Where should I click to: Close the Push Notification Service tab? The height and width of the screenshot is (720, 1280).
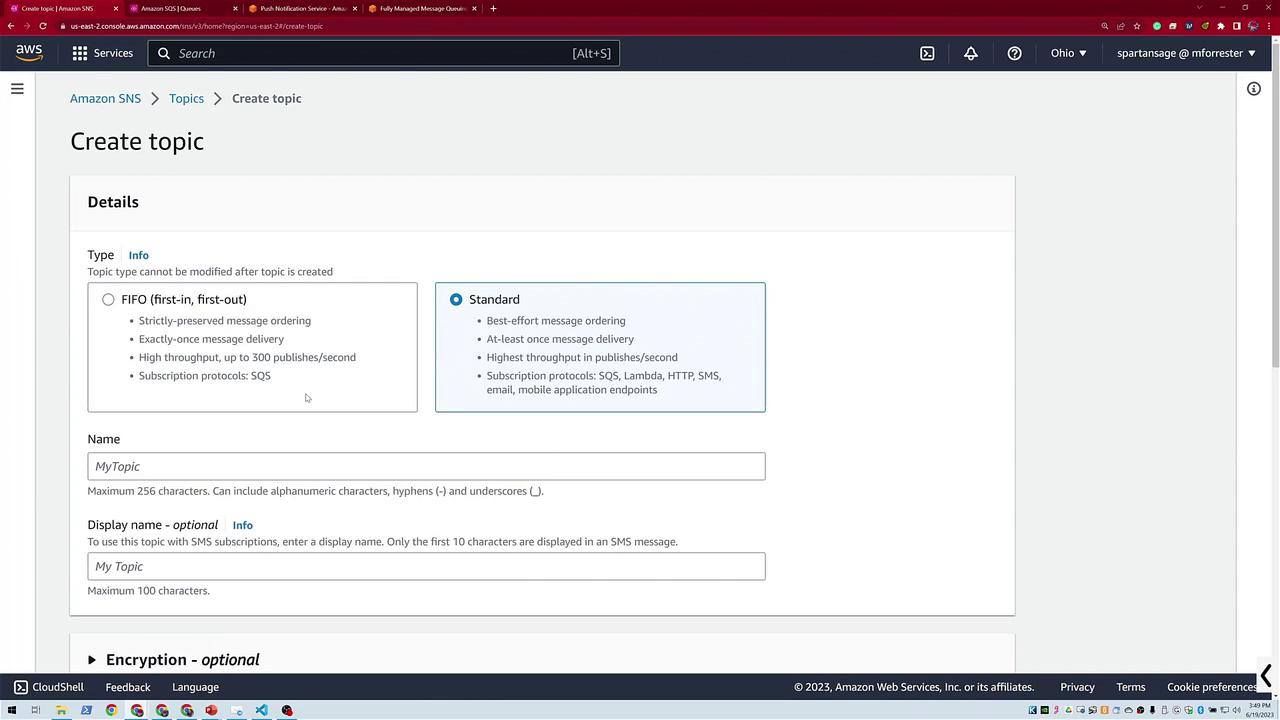pyautogui.click(x=355, y=8)
